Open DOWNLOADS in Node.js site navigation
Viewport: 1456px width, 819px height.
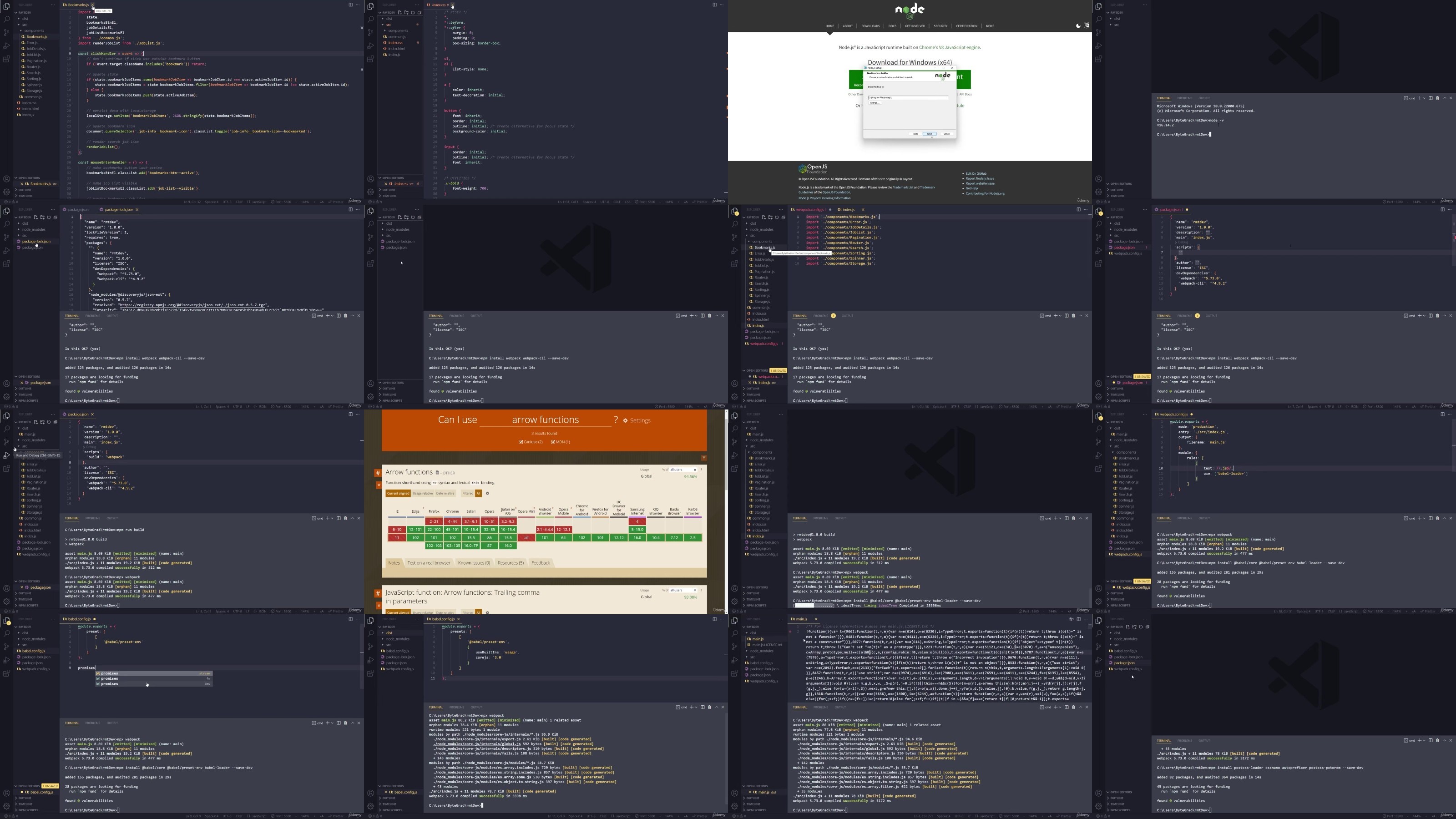(x=870, y=26)
